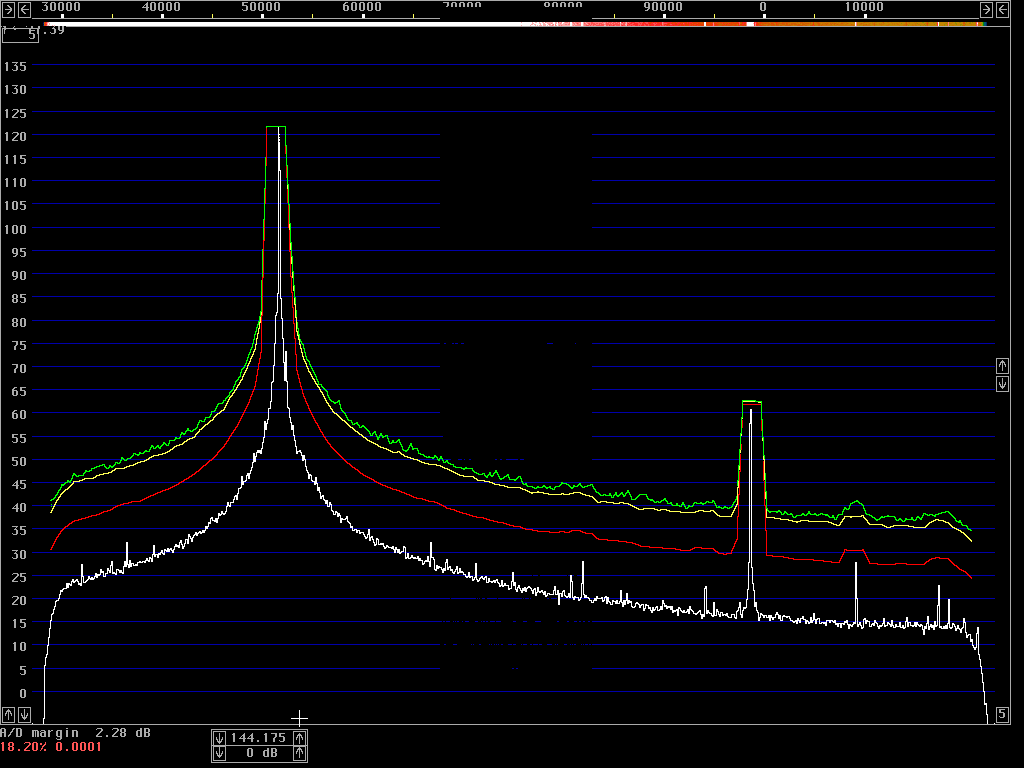Increase the 144.175 frequency with its up arrow
Image resolution: width=1024 pixels, height=768 pixels.
click(x=299, y=738)
